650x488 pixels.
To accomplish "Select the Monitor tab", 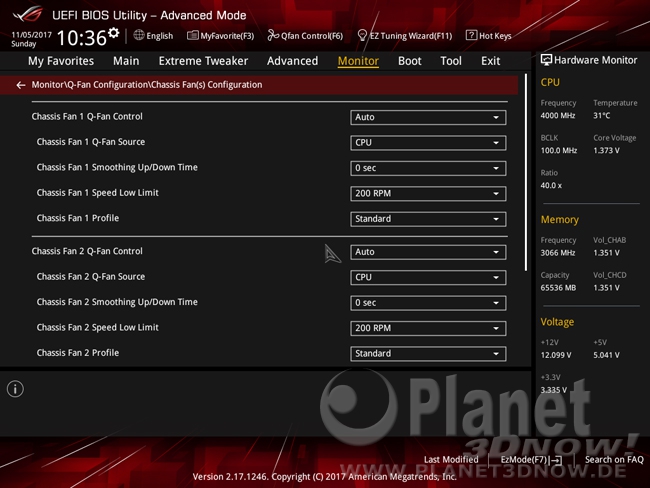I will [x=358, y=61].
